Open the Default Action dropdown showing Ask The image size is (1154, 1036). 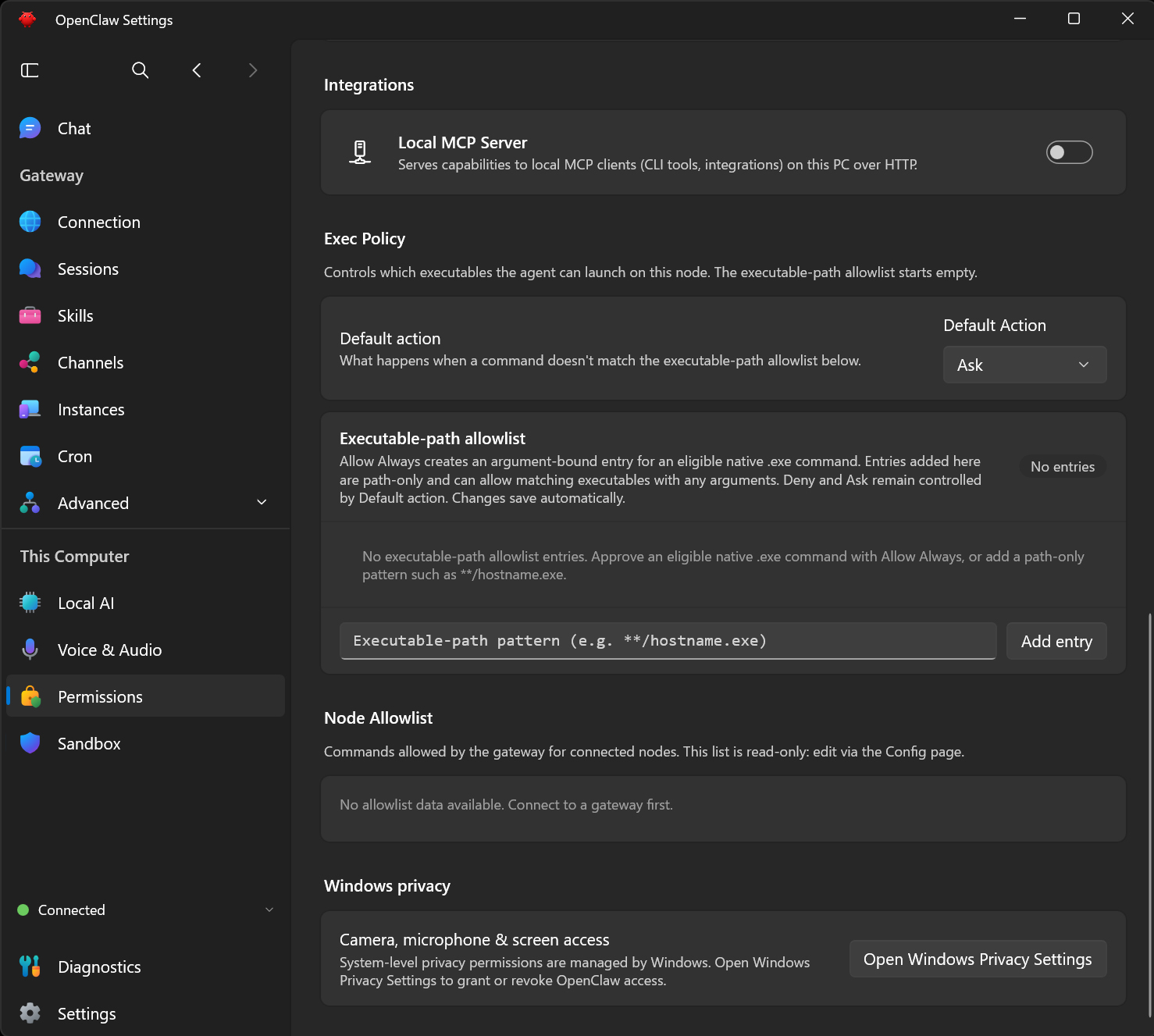coord(1024,365)
